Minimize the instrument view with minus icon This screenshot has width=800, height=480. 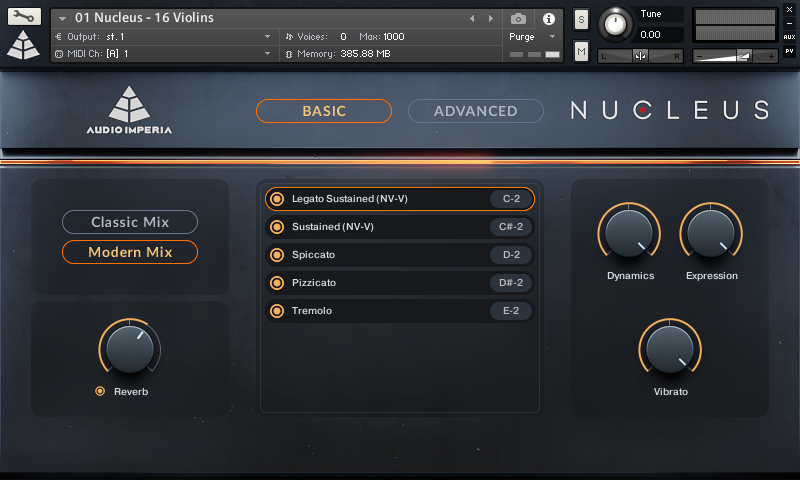[789, 23]
